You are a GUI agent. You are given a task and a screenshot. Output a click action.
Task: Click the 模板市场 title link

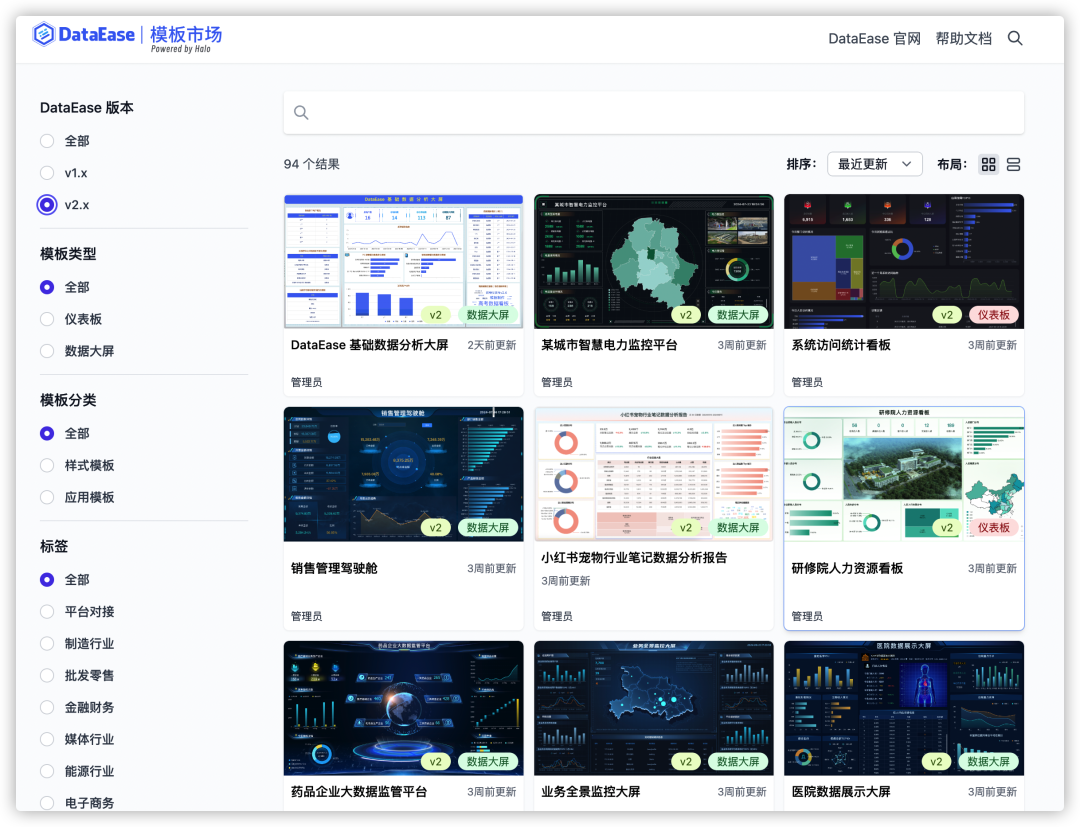pyautogui.click(x=186, y=34)
